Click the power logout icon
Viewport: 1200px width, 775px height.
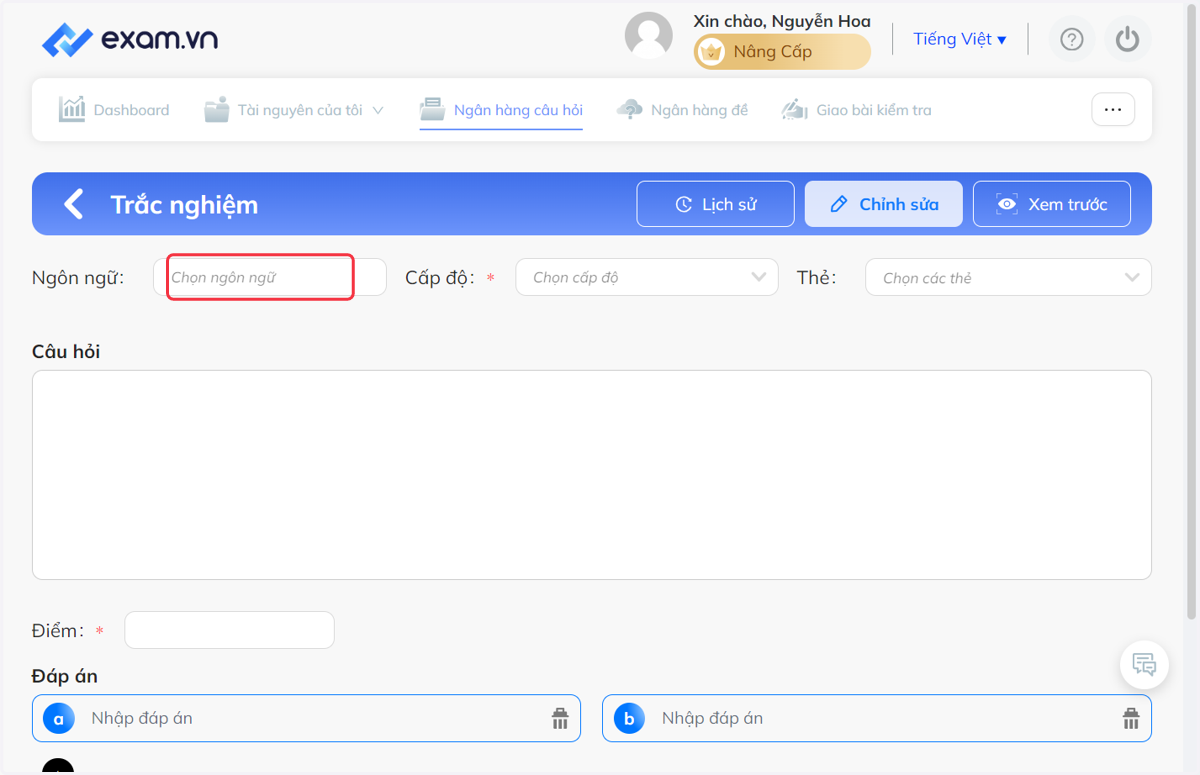[1128, 39]
